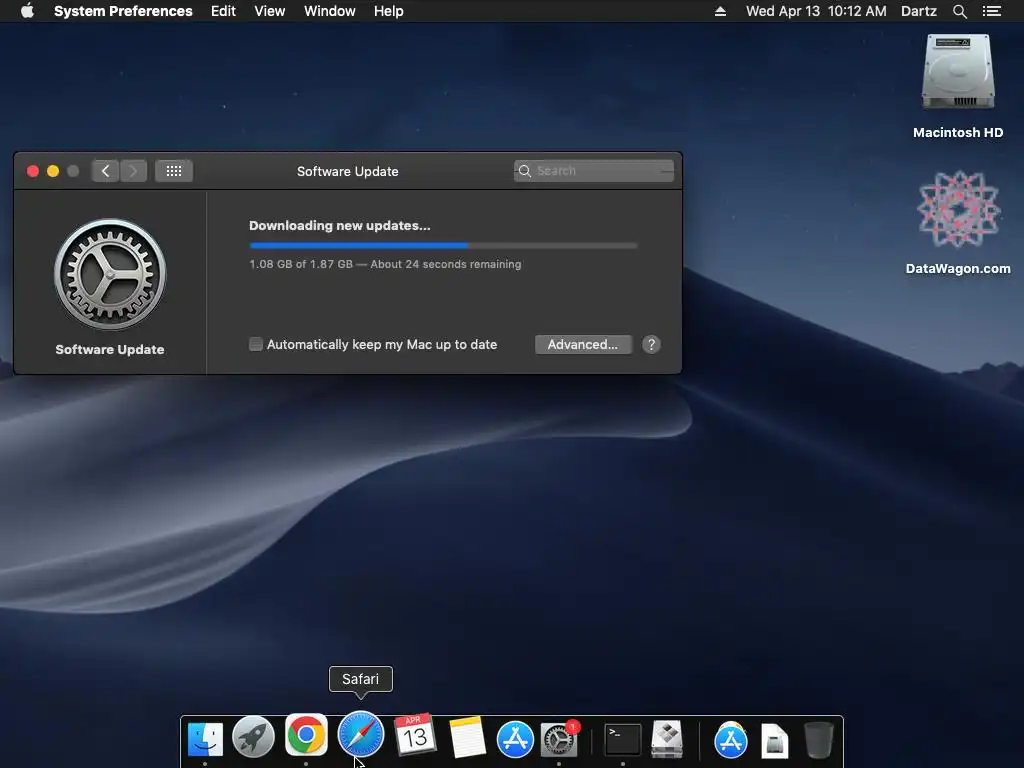Open the System Preferences menu
Image resolution: width=1024 pixels, height=768 pixels.
click(x=123, y=11)
